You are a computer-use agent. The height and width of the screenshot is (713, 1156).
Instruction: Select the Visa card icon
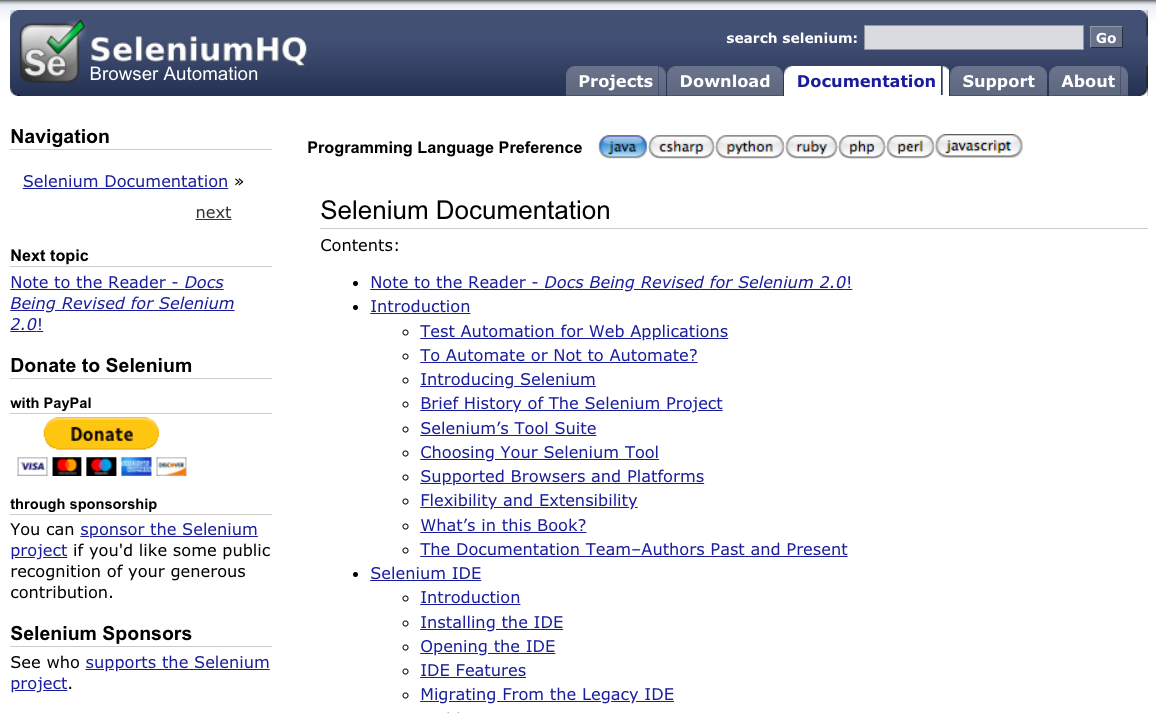(32, 466)
